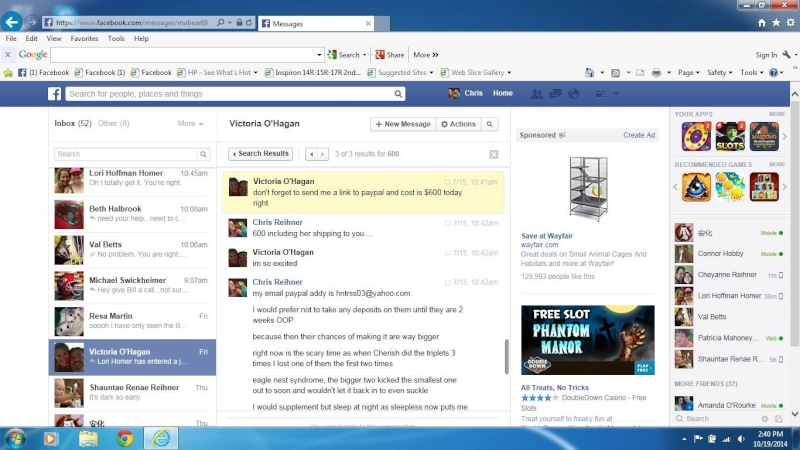Image resolution: width=800 pixels, height=450 pixels.
Task: Open the Val Betts conversation
Action: (132, 249)
